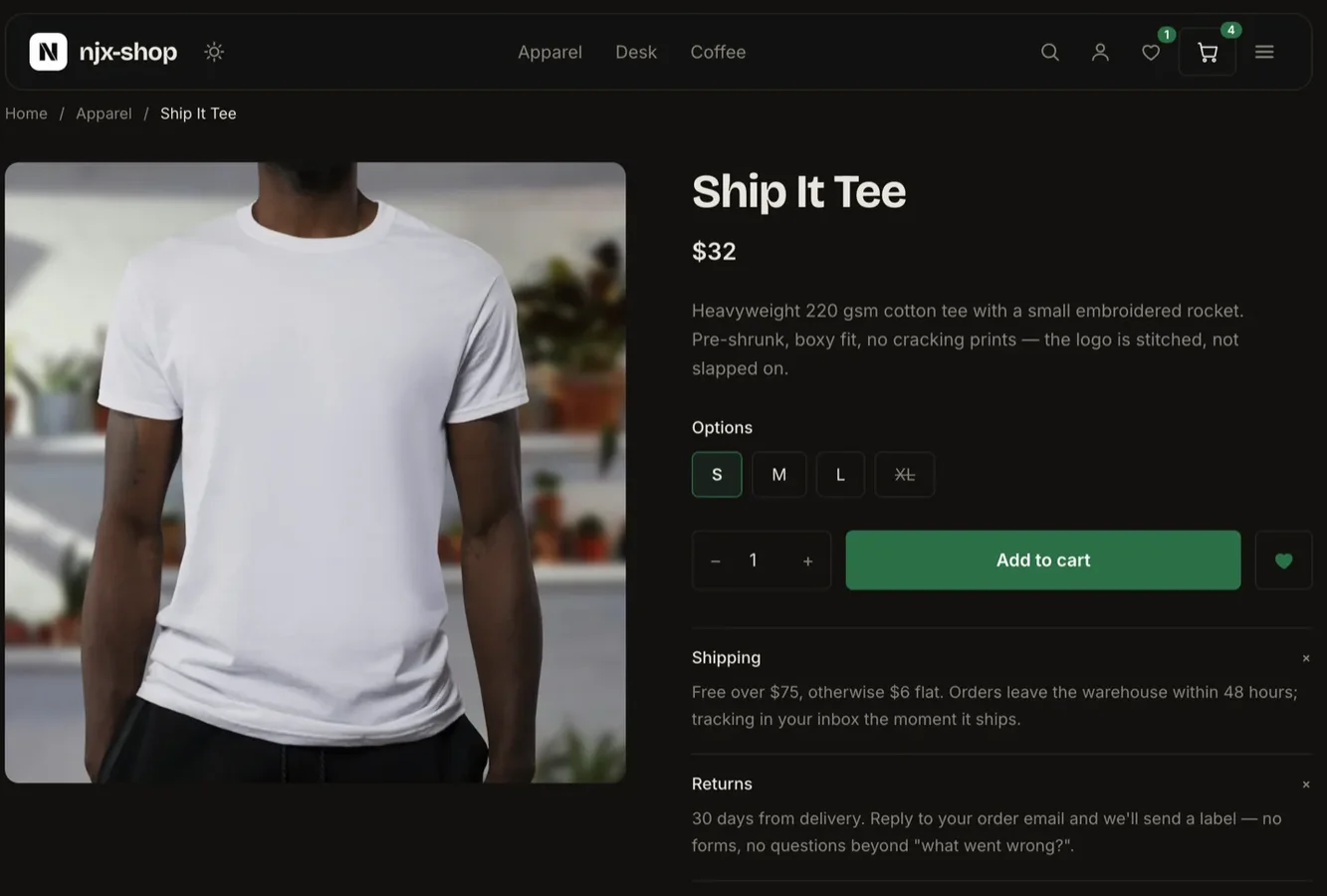Decrease quantity with minus button
1327x896 pixels.
coord(715,561)
